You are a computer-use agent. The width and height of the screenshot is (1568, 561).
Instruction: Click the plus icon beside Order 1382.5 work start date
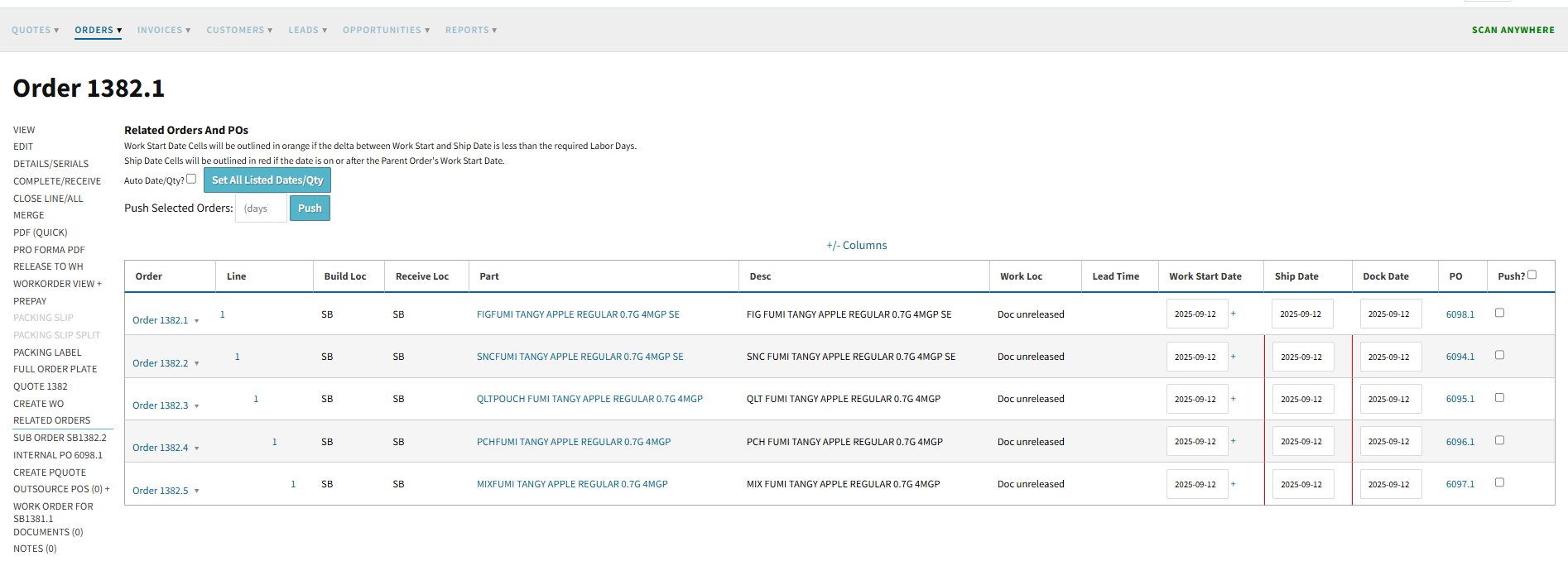click(1233, 484)
